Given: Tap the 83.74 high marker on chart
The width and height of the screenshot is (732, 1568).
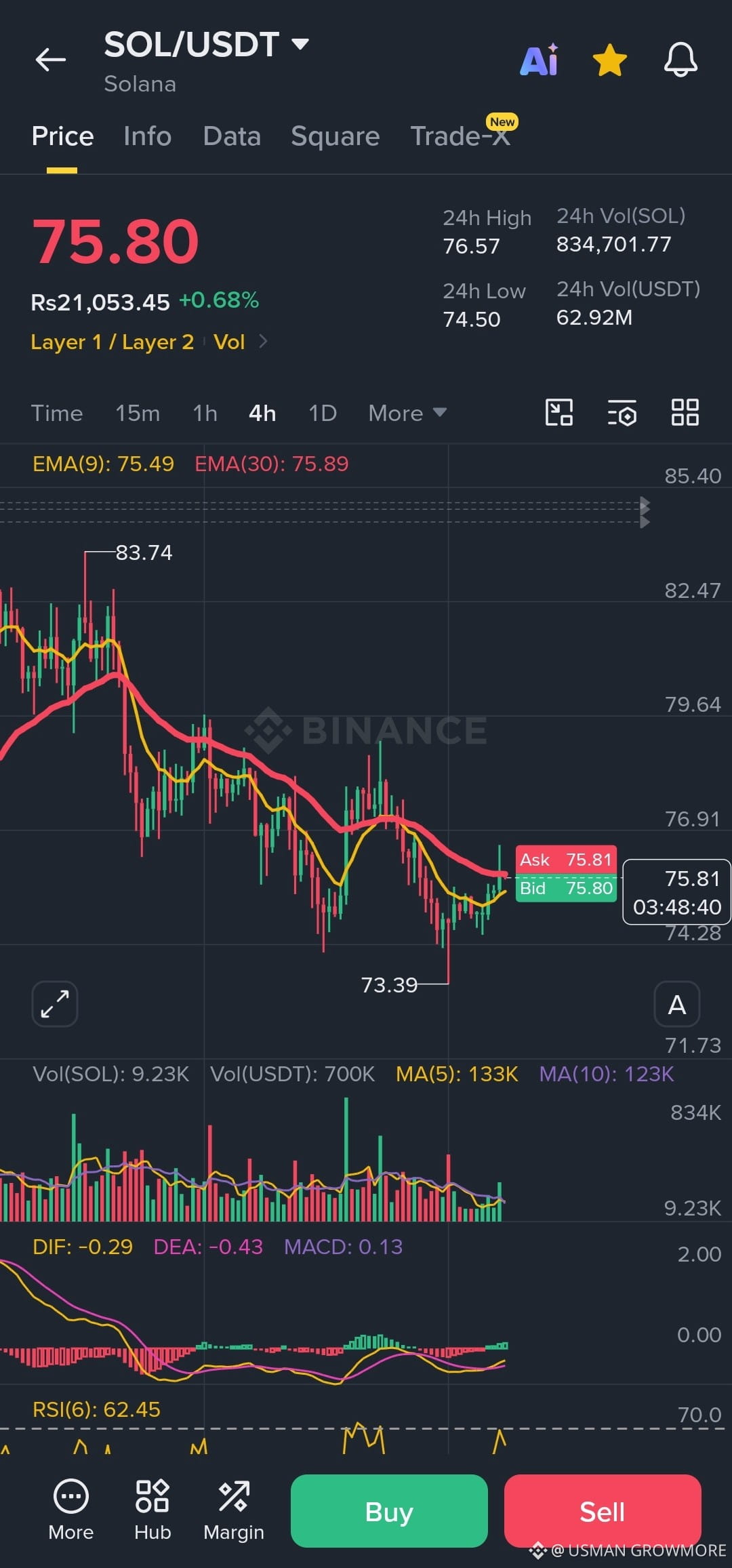Looking at the screenshot, I should 144,552.
